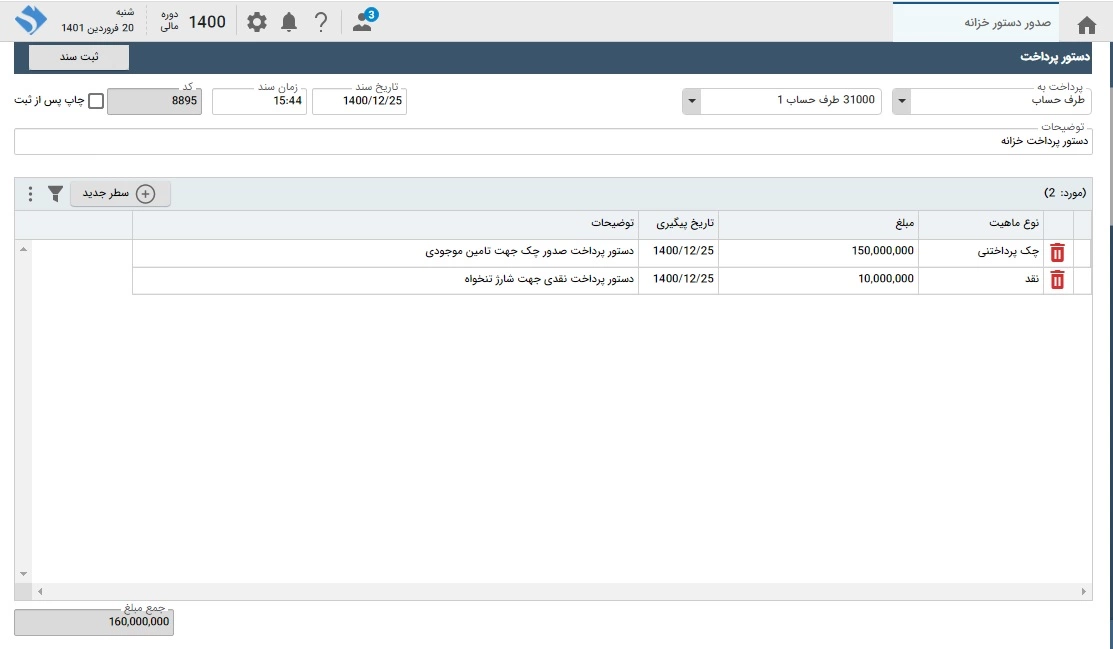
Task: Open the settings gear icon
Action: coord(257,22)
